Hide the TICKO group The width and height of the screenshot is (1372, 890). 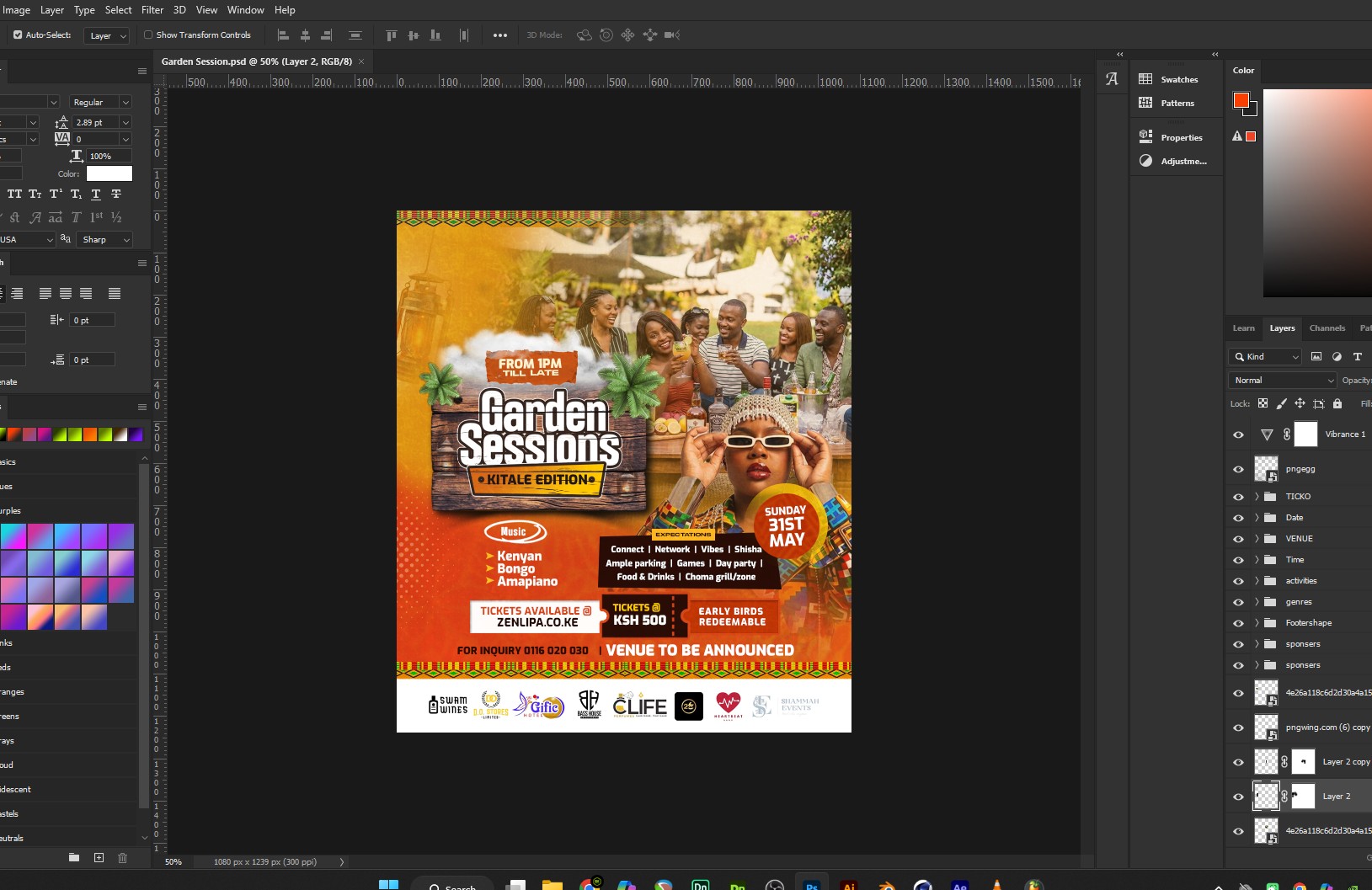coord(1238,497)
